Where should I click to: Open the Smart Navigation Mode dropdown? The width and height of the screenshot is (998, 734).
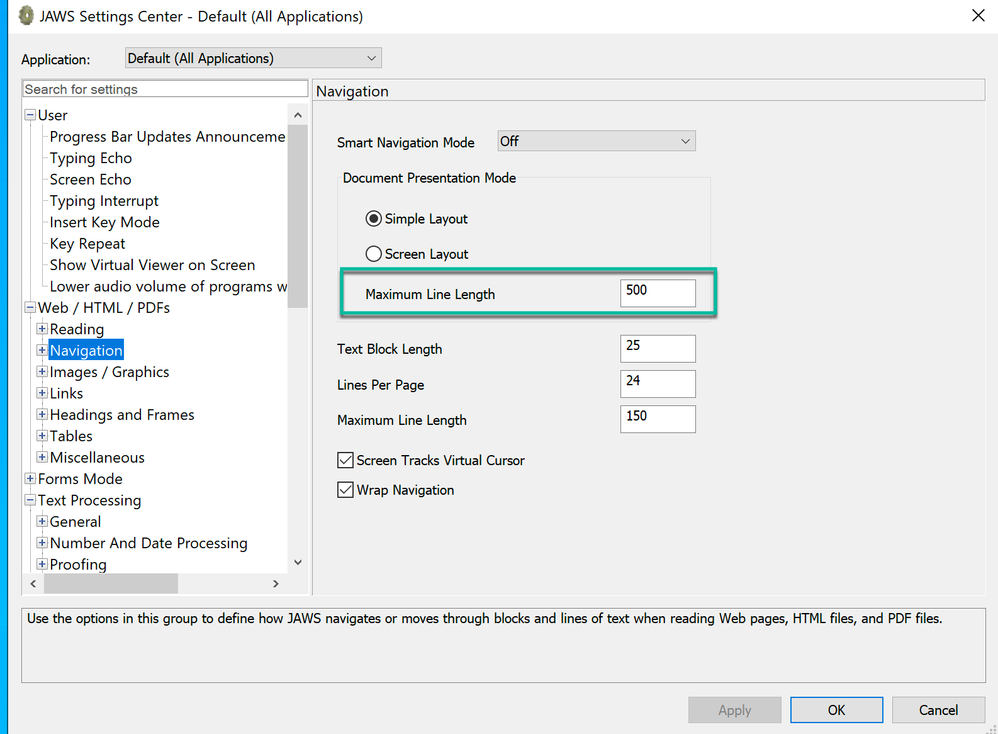(596, 141)
